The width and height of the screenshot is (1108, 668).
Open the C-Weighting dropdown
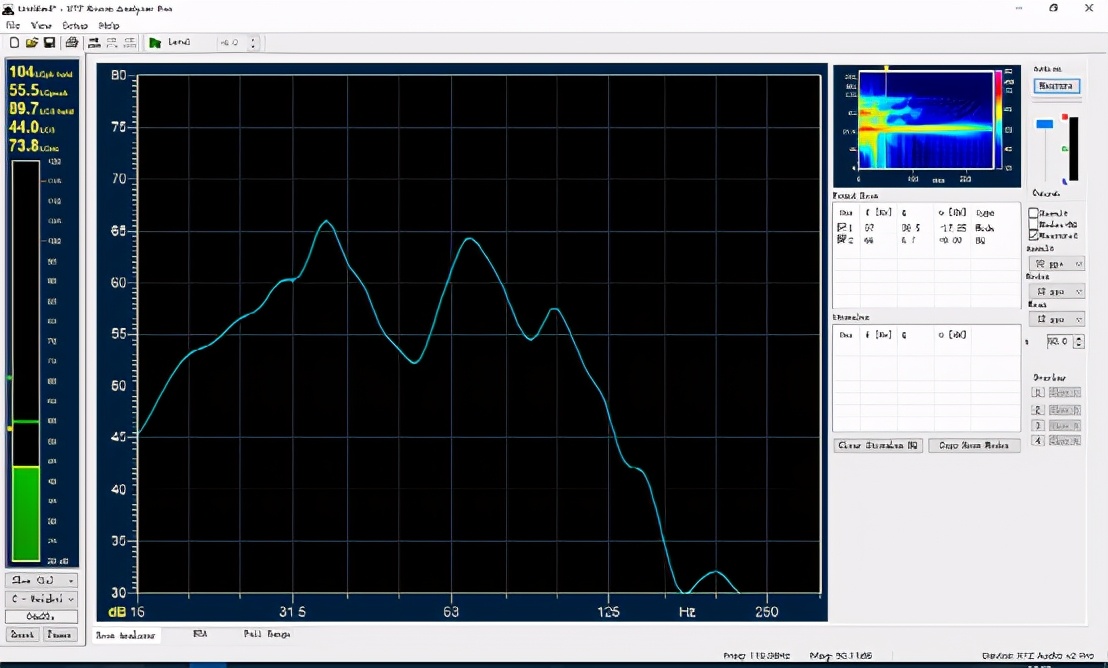click(42, 599)
